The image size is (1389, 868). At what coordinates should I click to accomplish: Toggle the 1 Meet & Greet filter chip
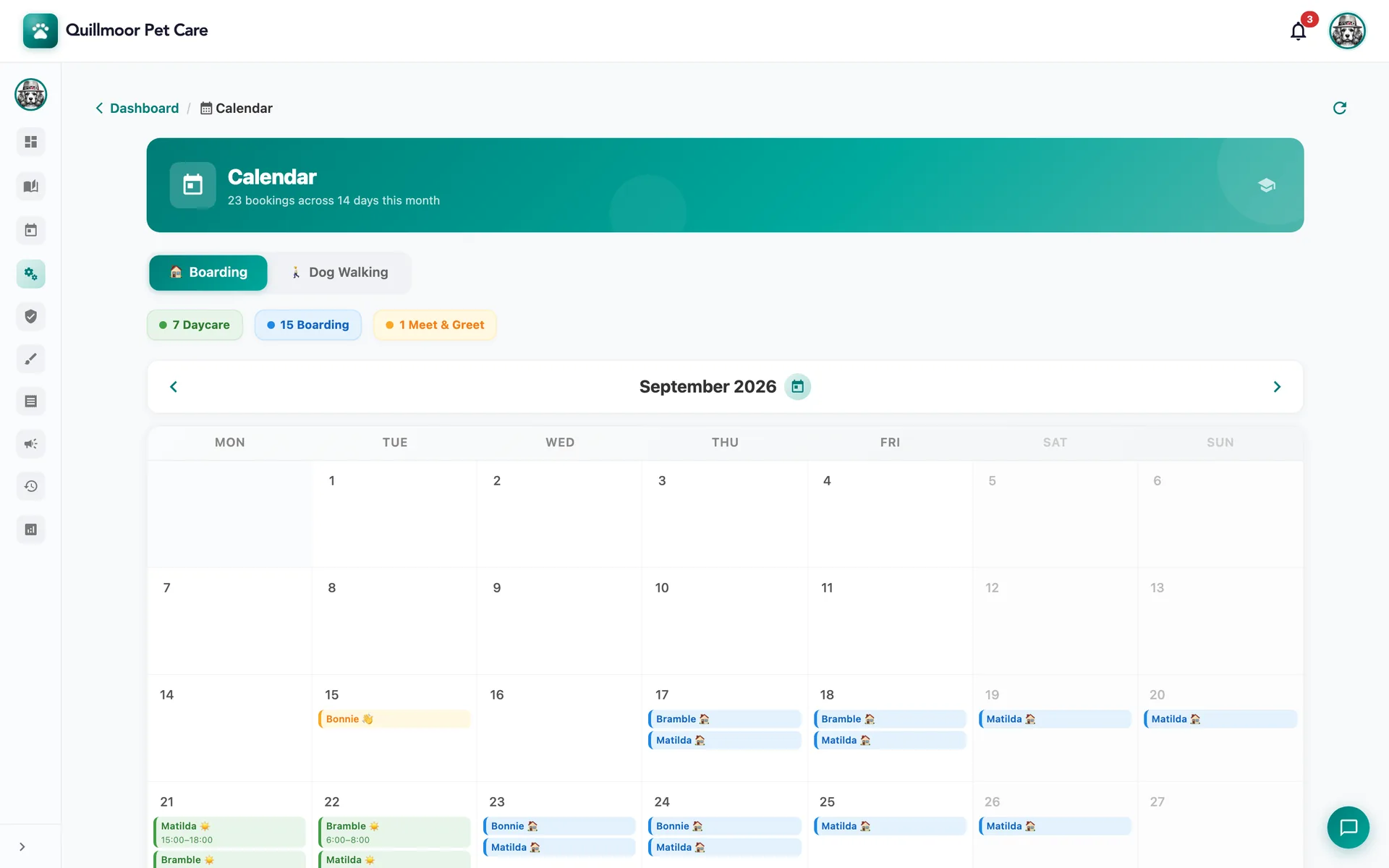click(x=435, y=325)
